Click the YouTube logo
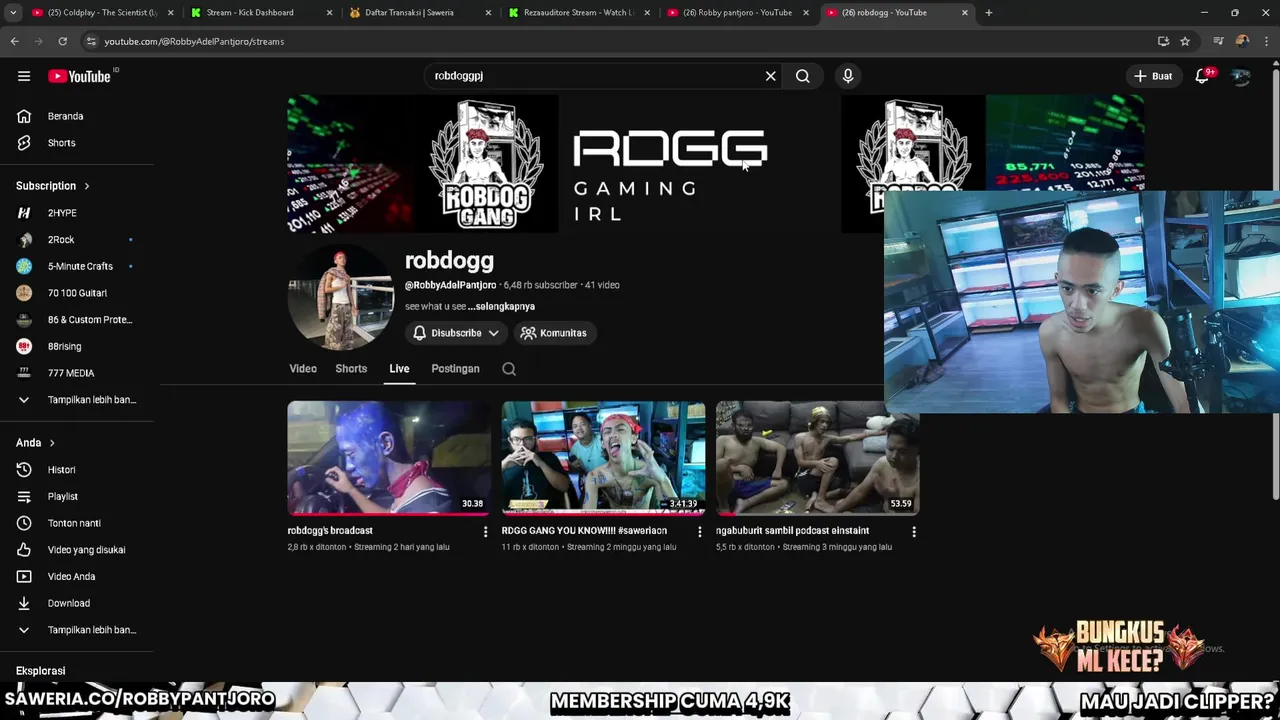Viewport: 1280px width, 720px height. [x=80, y=76]
